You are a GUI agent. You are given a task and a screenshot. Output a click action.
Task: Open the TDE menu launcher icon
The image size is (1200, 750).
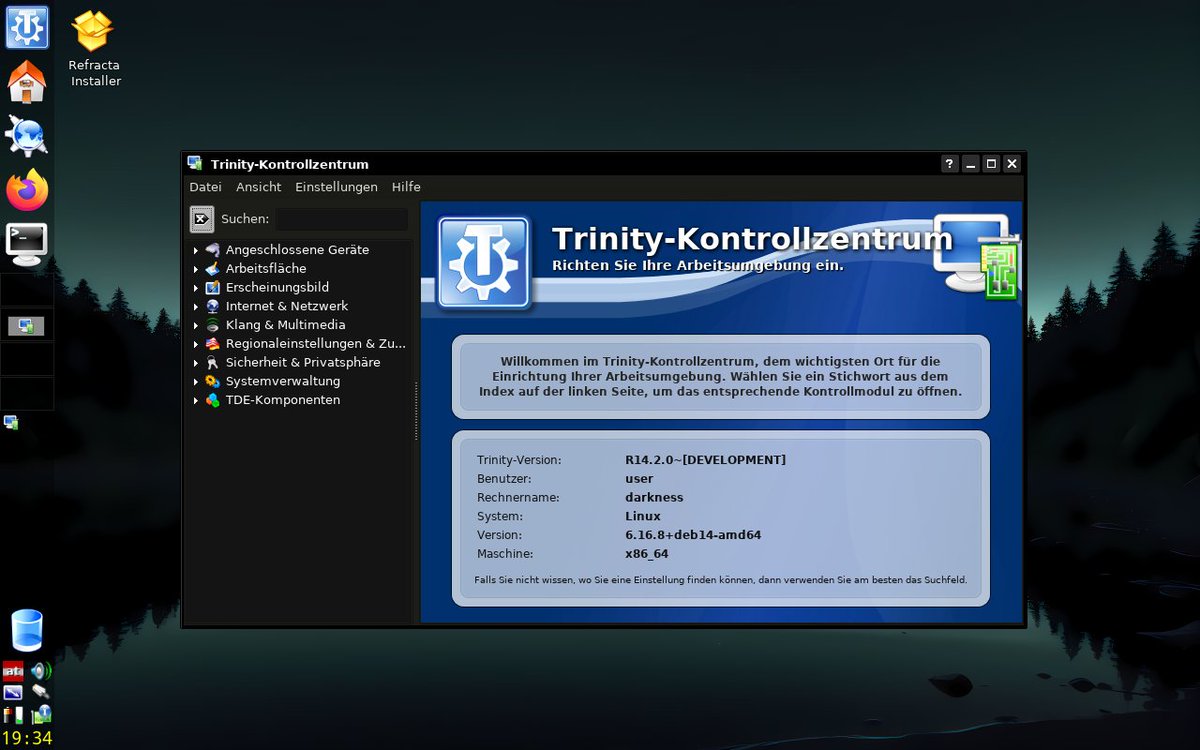point(27,27)
